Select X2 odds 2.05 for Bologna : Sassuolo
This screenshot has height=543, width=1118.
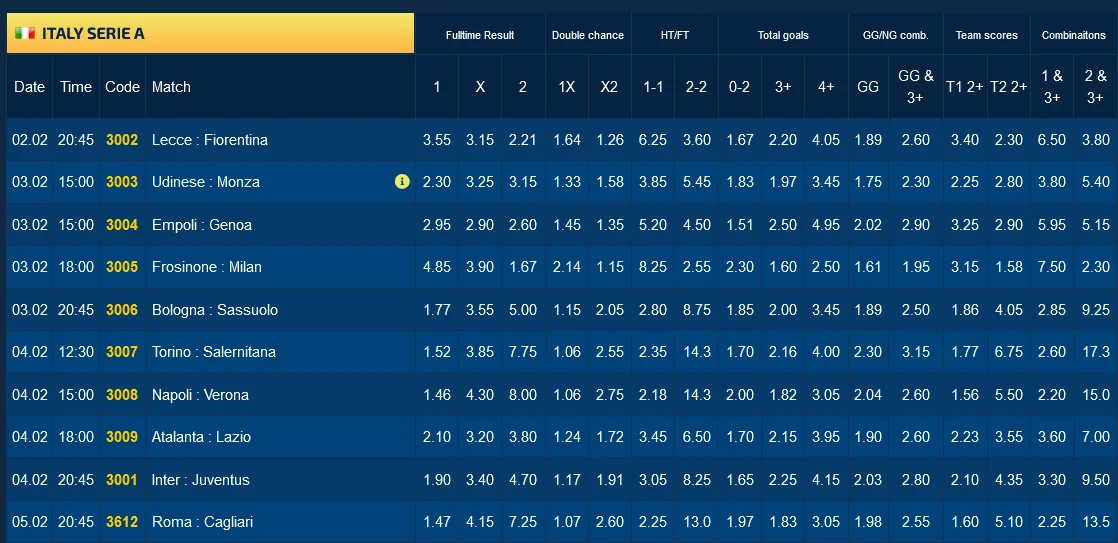(x=609, y=310)
